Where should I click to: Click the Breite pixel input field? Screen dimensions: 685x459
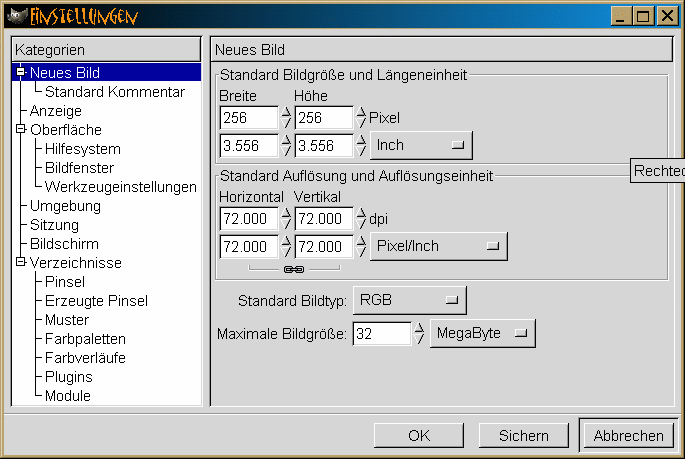pos(248,118)
